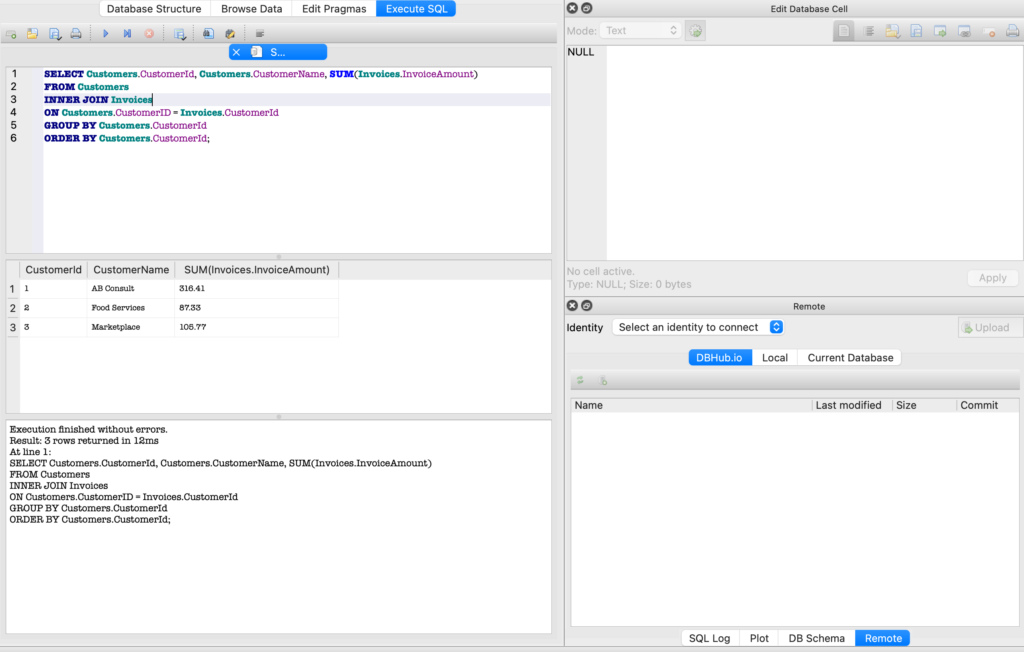
Task: Select the Food Services cell
Action: (131, 308)
